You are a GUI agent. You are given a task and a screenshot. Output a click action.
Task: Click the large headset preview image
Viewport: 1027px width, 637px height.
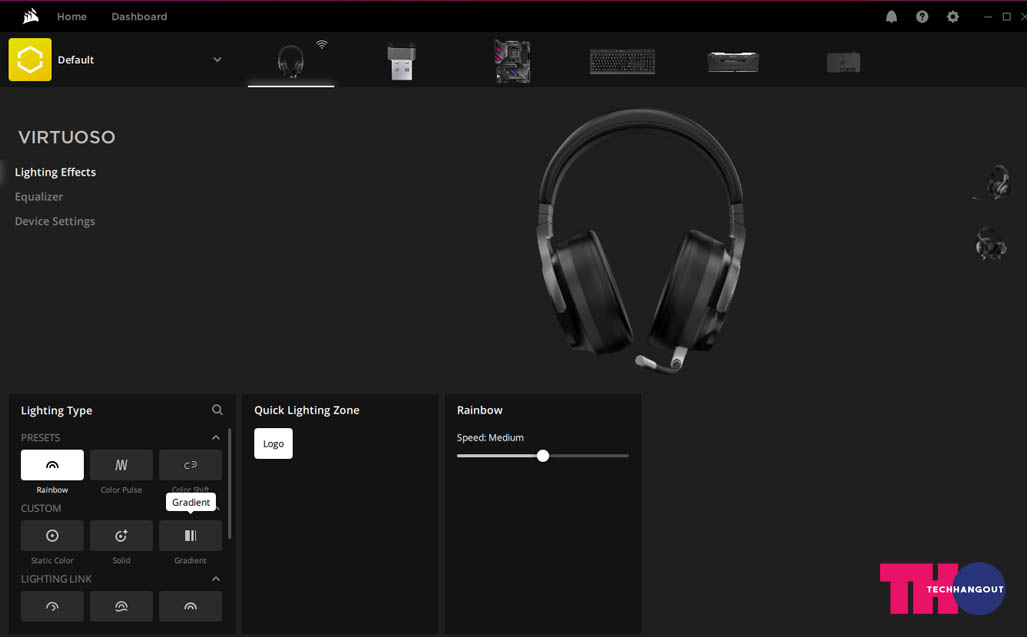[641, 241]
